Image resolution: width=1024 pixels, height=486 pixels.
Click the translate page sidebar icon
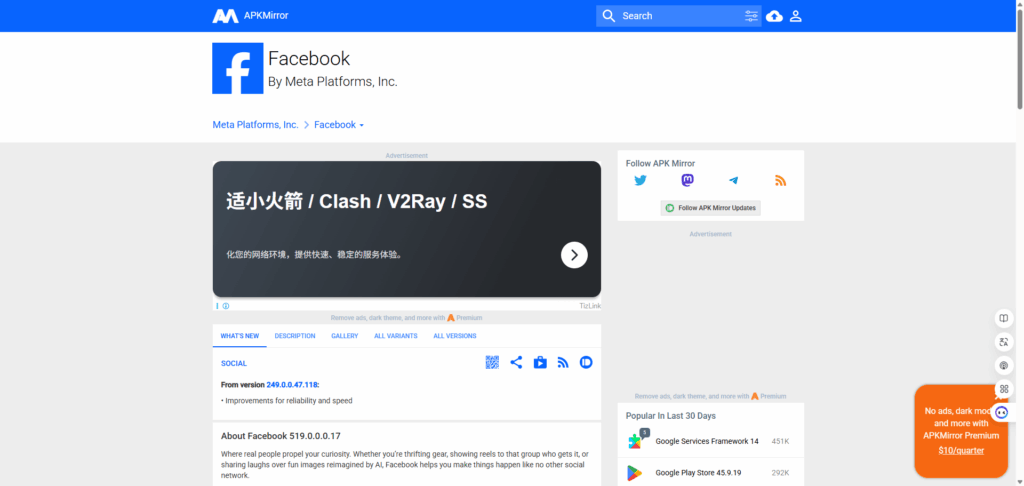(x=1004, y=342)
